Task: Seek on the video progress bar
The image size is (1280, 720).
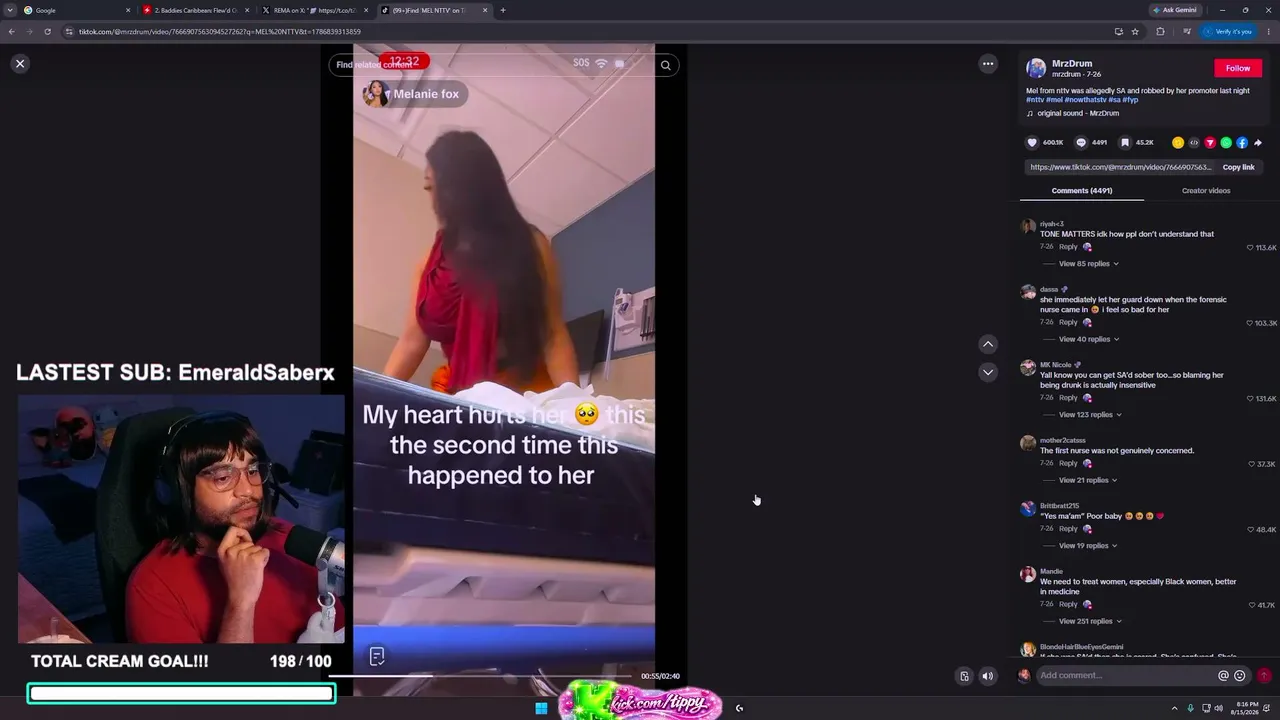Action: pyautogui.click(x=480, y=676)
